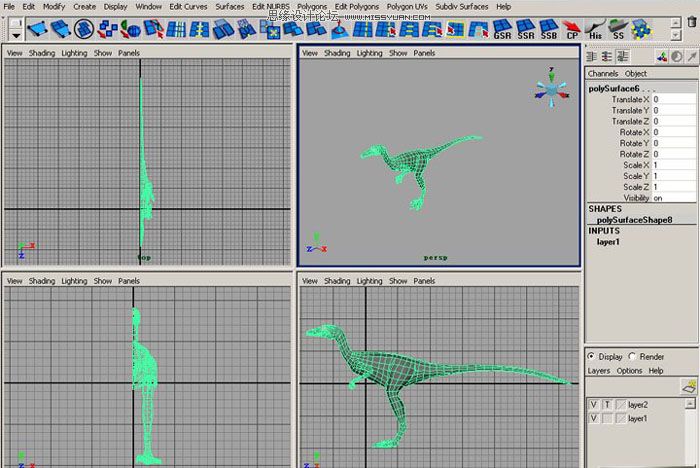The image size is (700, 468).
Task: Click the SS shelf icon
Action: coord(620,28)
